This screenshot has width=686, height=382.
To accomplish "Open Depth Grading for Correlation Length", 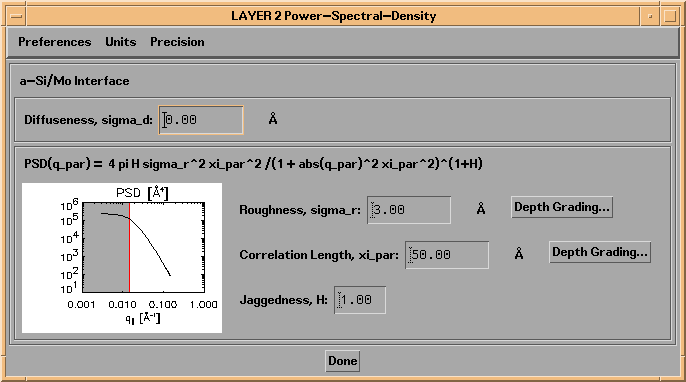I will pos(600,252).
